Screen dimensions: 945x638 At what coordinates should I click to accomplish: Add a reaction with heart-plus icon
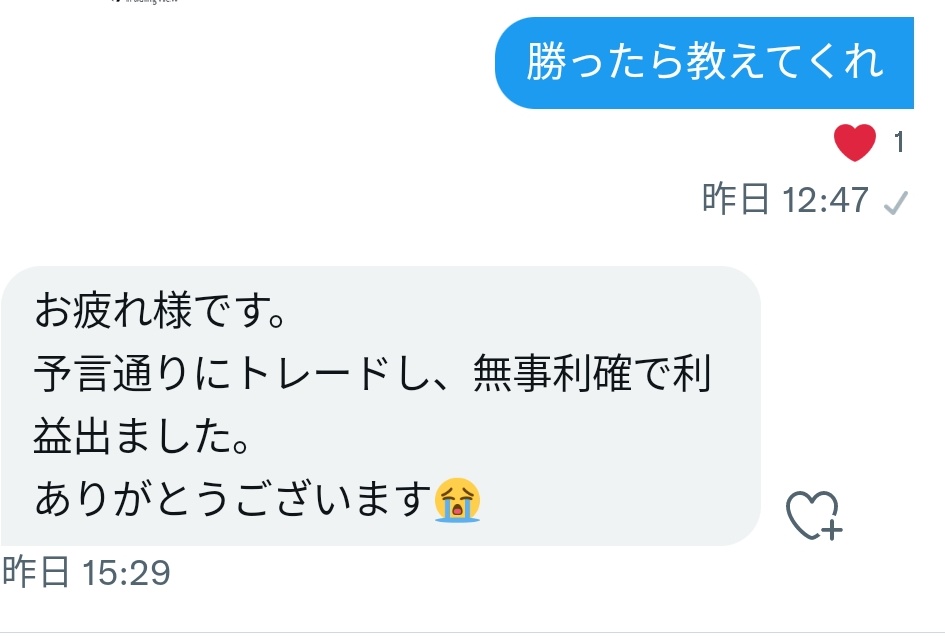(x=814, y=516)
